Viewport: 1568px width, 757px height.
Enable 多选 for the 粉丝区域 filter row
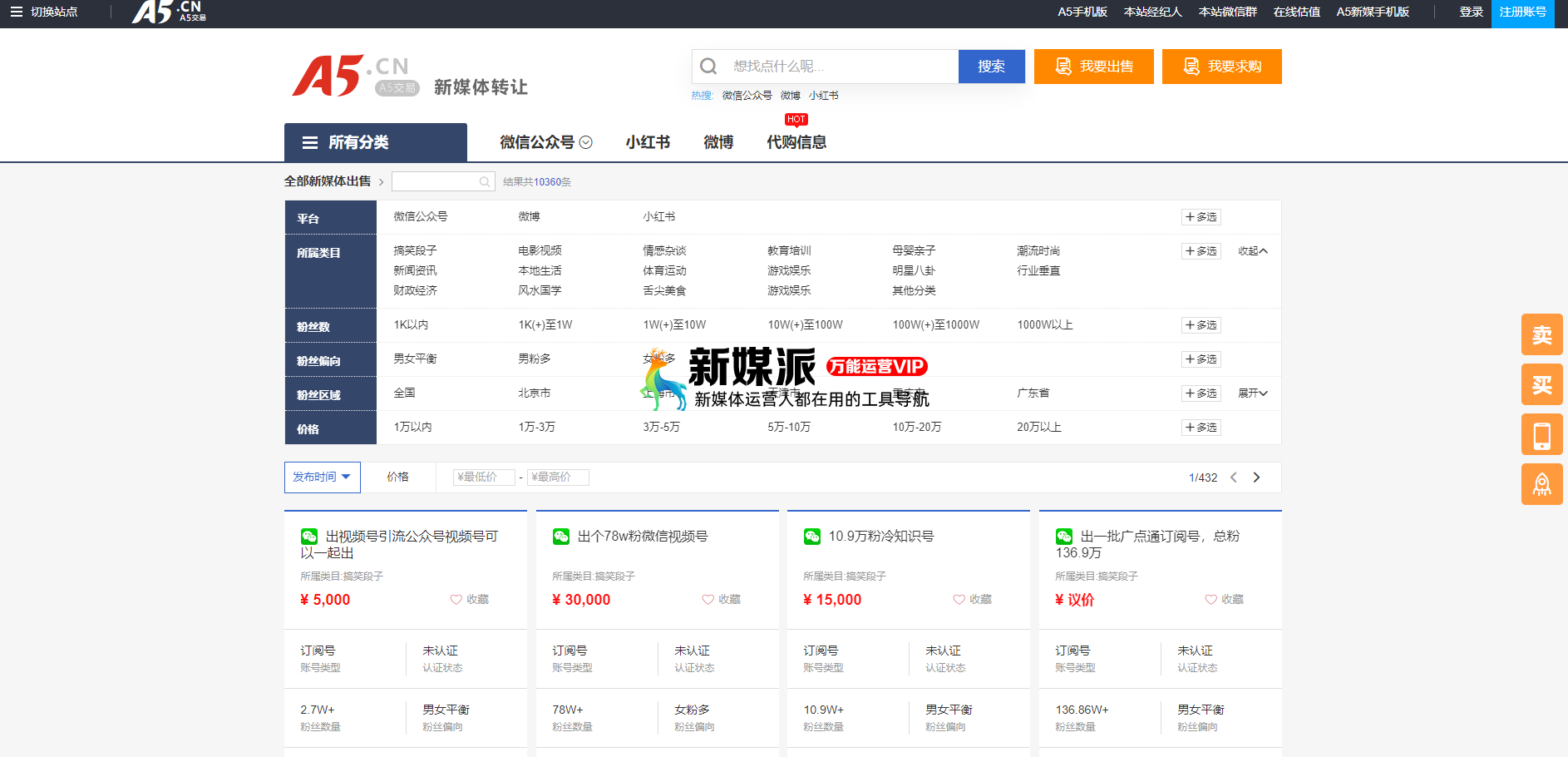point(1201,393)
